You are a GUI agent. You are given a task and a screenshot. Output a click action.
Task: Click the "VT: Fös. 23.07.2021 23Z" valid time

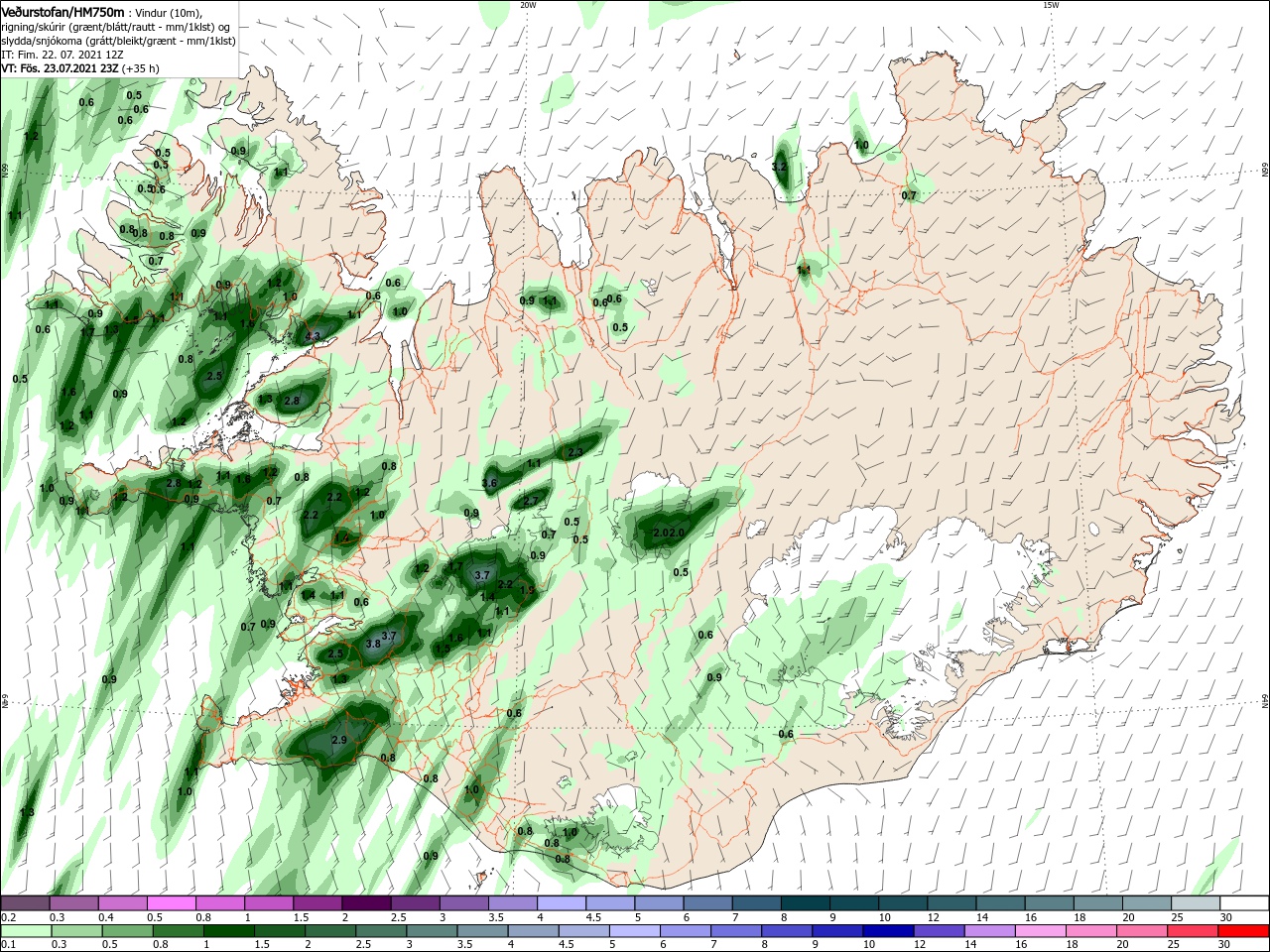(60, 68)
